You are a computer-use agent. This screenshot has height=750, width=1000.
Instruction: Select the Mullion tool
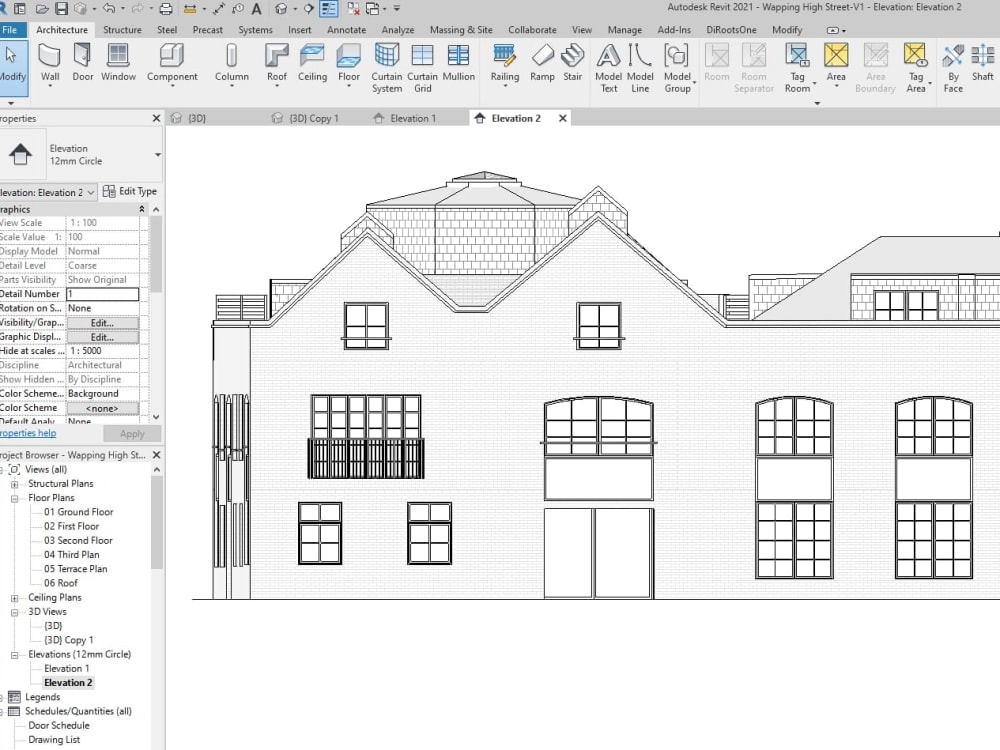click(459, 64)
